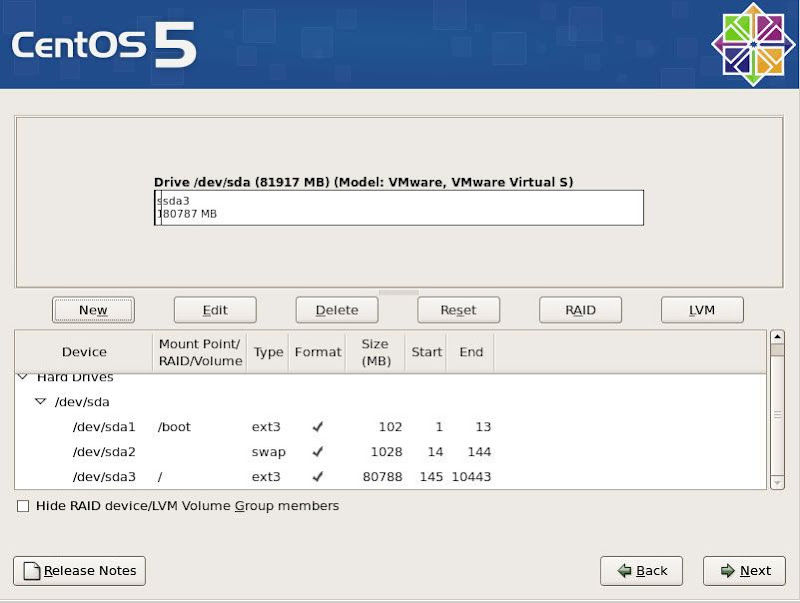Click the Back arrow icon
The image size is (800, 603).
pyautogui.click(x=624, y=571)
